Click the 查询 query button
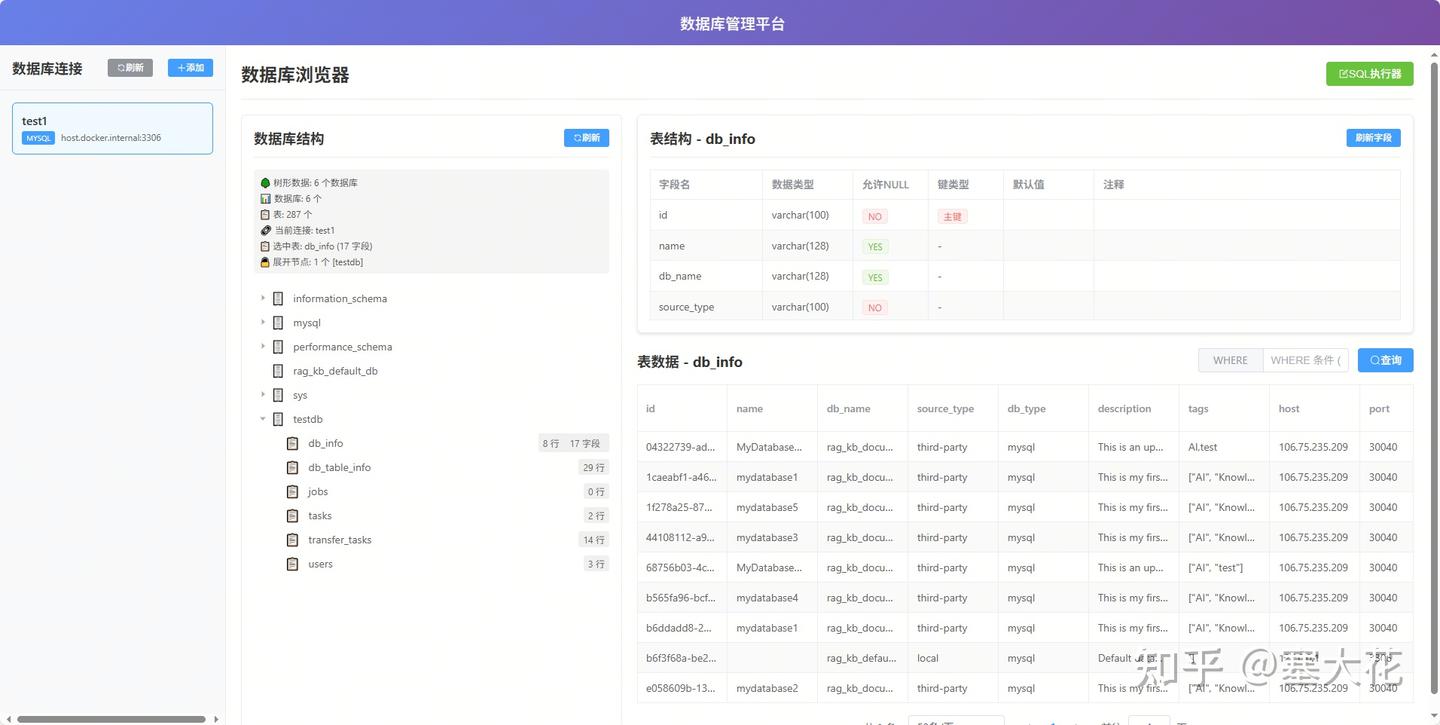The height and width of the screenshot is (725, 1440). click(x=1385, y=360)
